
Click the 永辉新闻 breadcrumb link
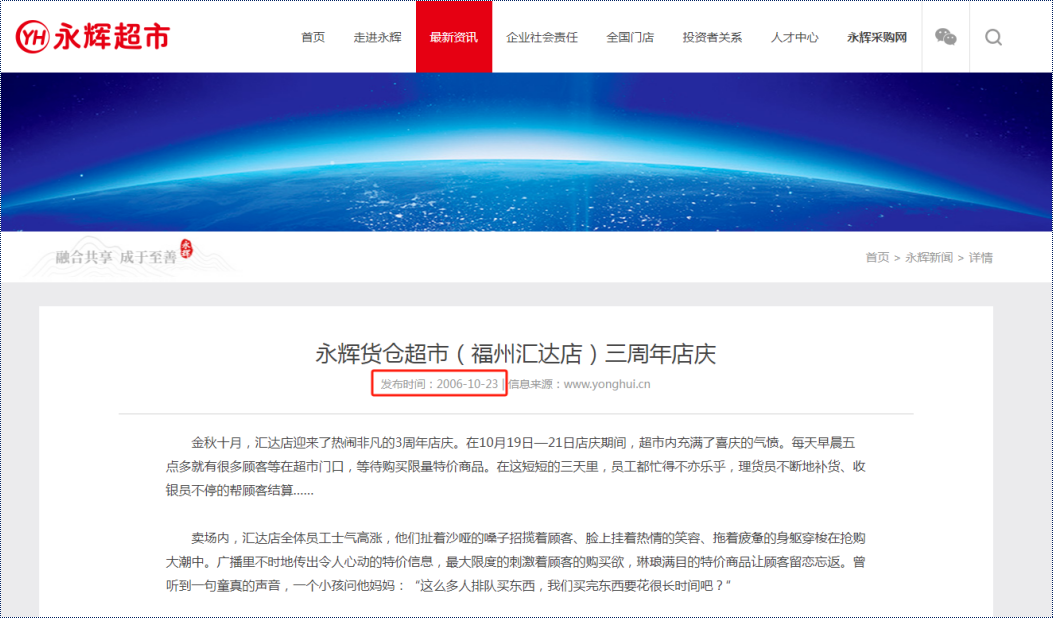click(x=929, y=257)
